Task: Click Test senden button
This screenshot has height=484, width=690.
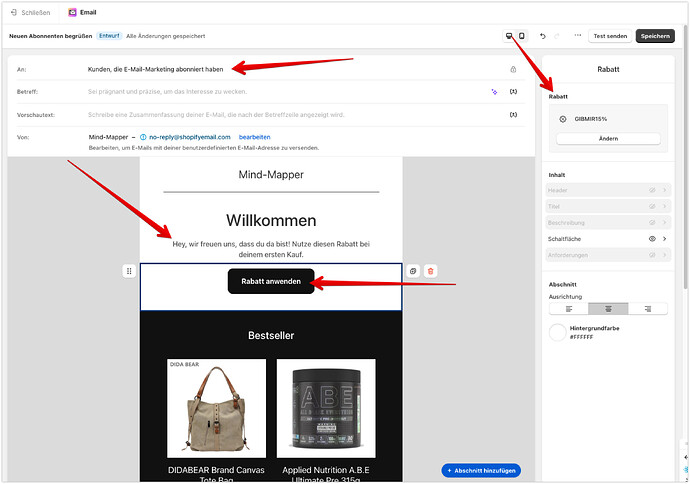Action: [610, 36]
